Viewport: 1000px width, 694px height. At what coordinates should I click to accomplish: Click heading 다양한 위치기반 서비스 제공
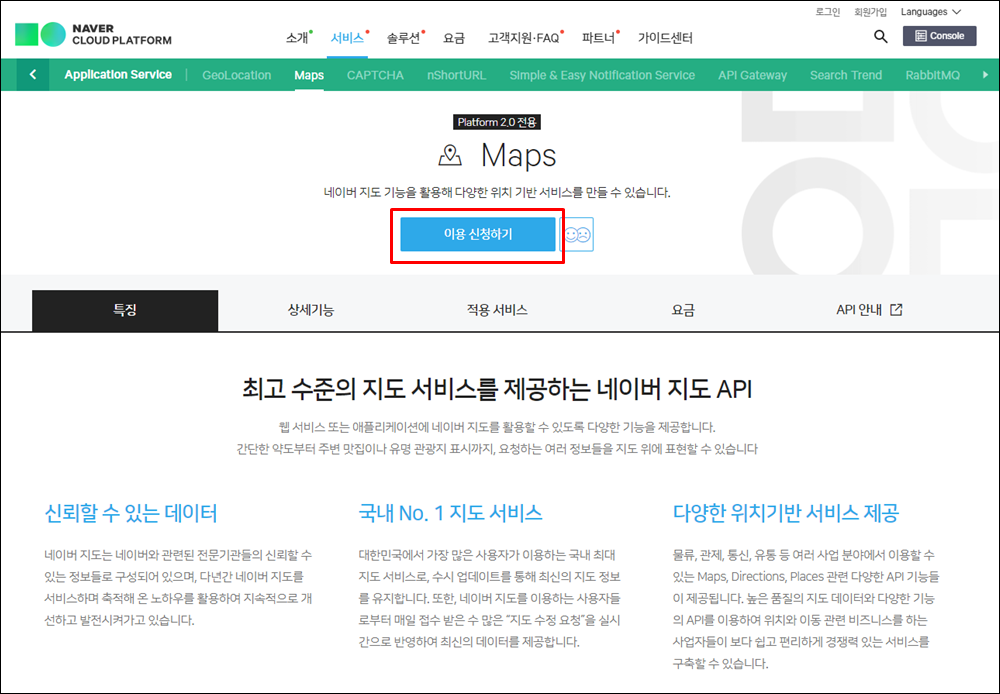click(x=786, y=513)
